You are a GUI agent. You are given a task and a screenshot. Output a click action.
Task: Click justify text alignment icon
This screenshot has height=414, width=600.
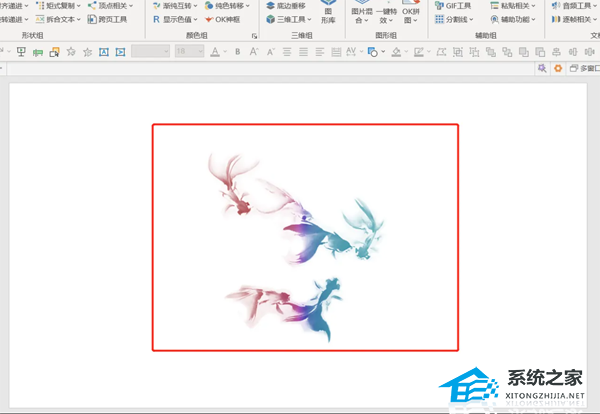tap(303, 52)
